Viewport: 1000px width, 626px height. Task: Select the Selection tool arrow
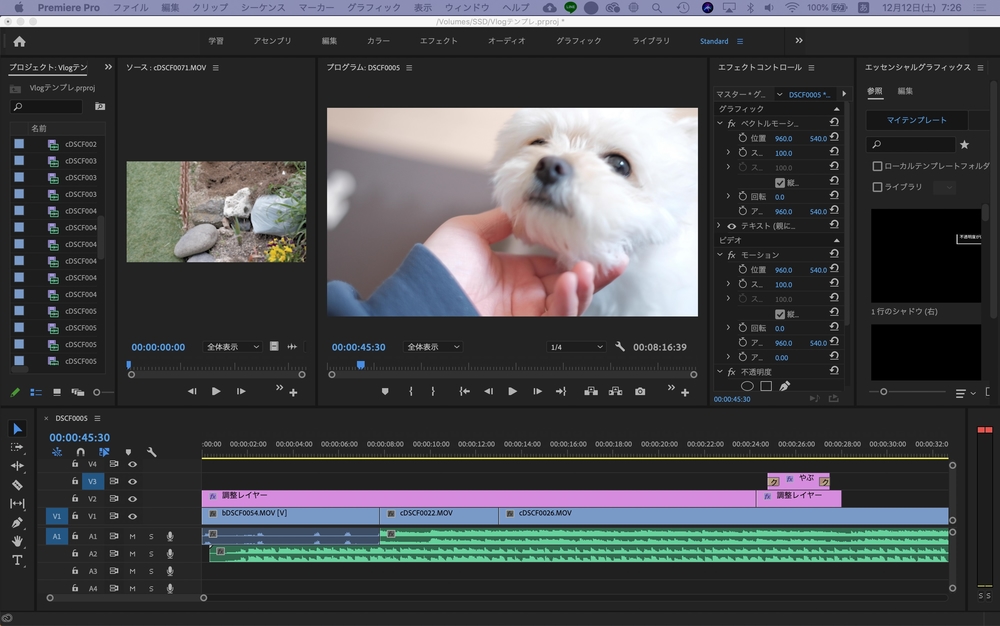click(17, 428)
